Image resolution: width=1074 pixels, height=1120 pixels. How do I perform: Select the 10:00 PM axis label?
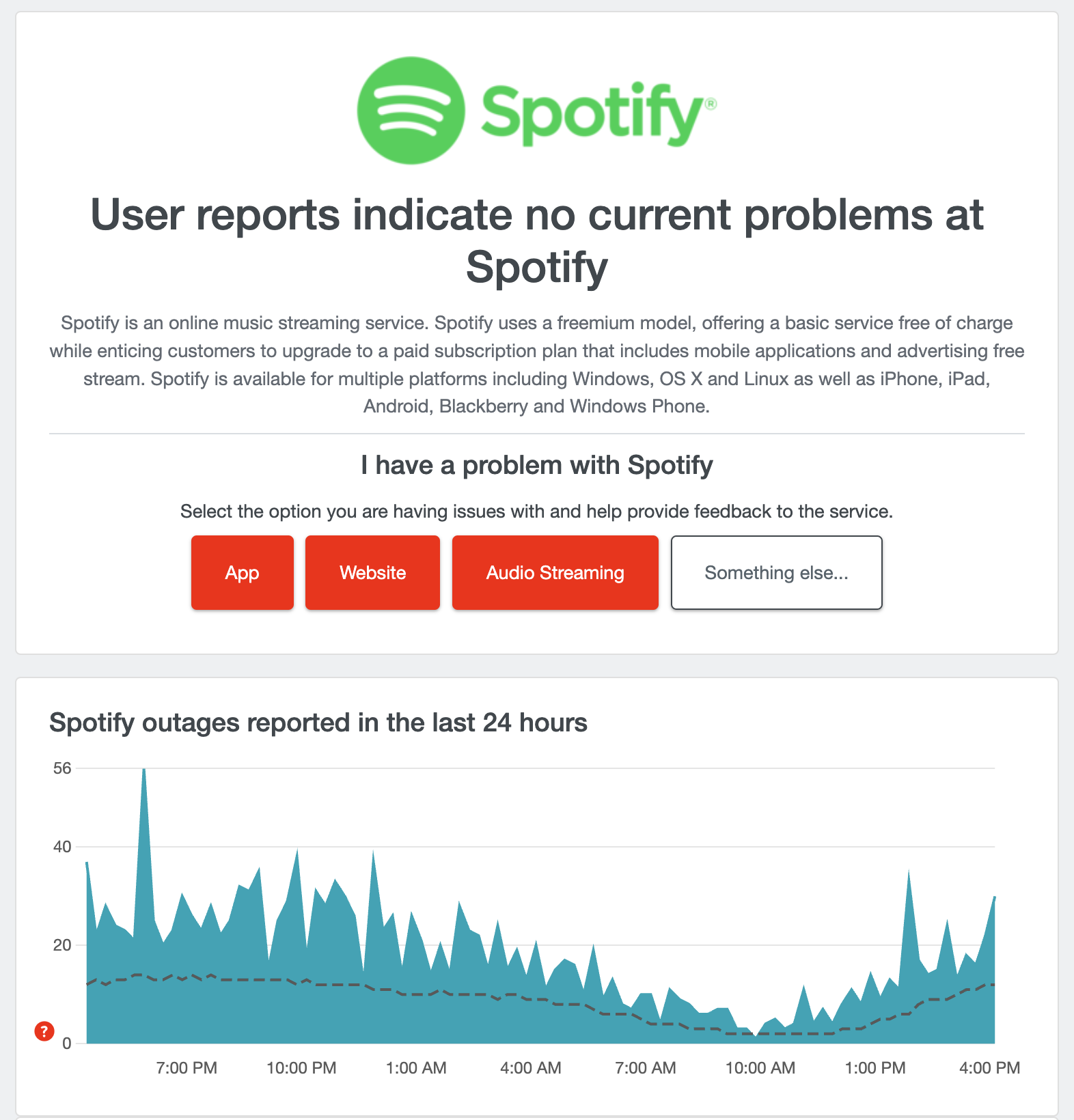tap(301, 1067)
